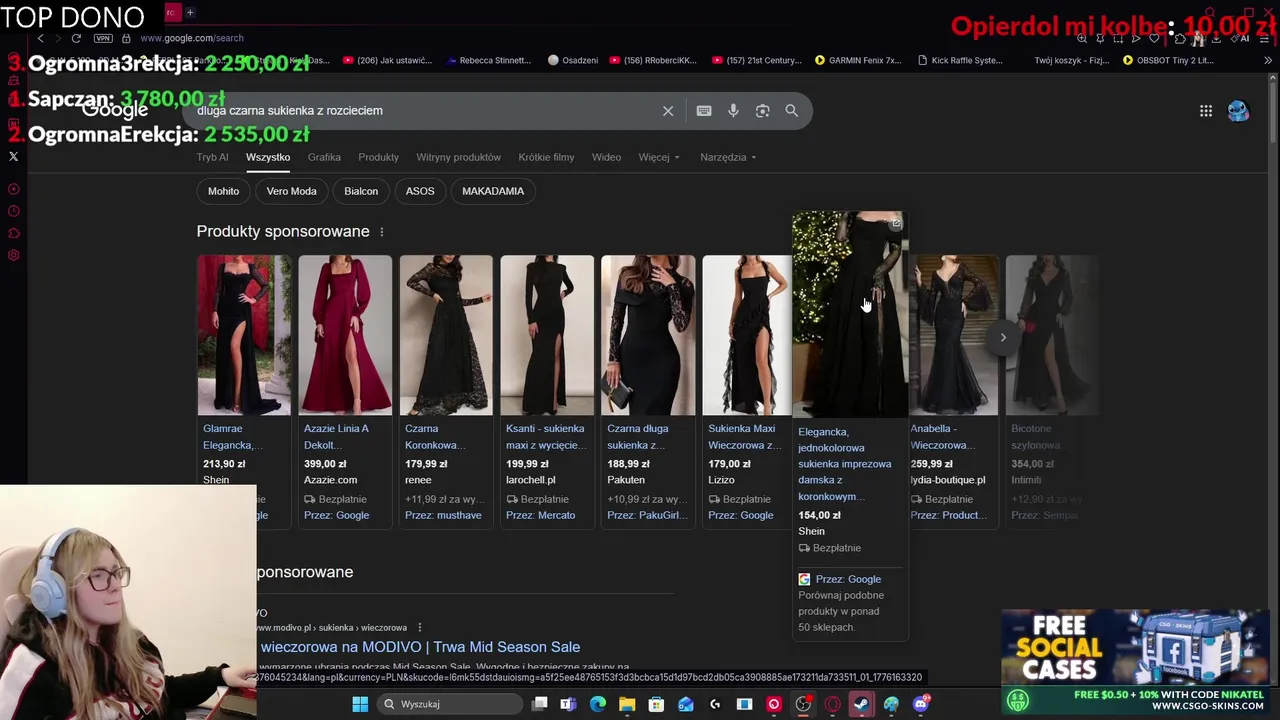Image resolution: width=1280 pixels, height=720 pixels.
Task: Filter results by the Bialcon chip
Action: coord(361,191)
